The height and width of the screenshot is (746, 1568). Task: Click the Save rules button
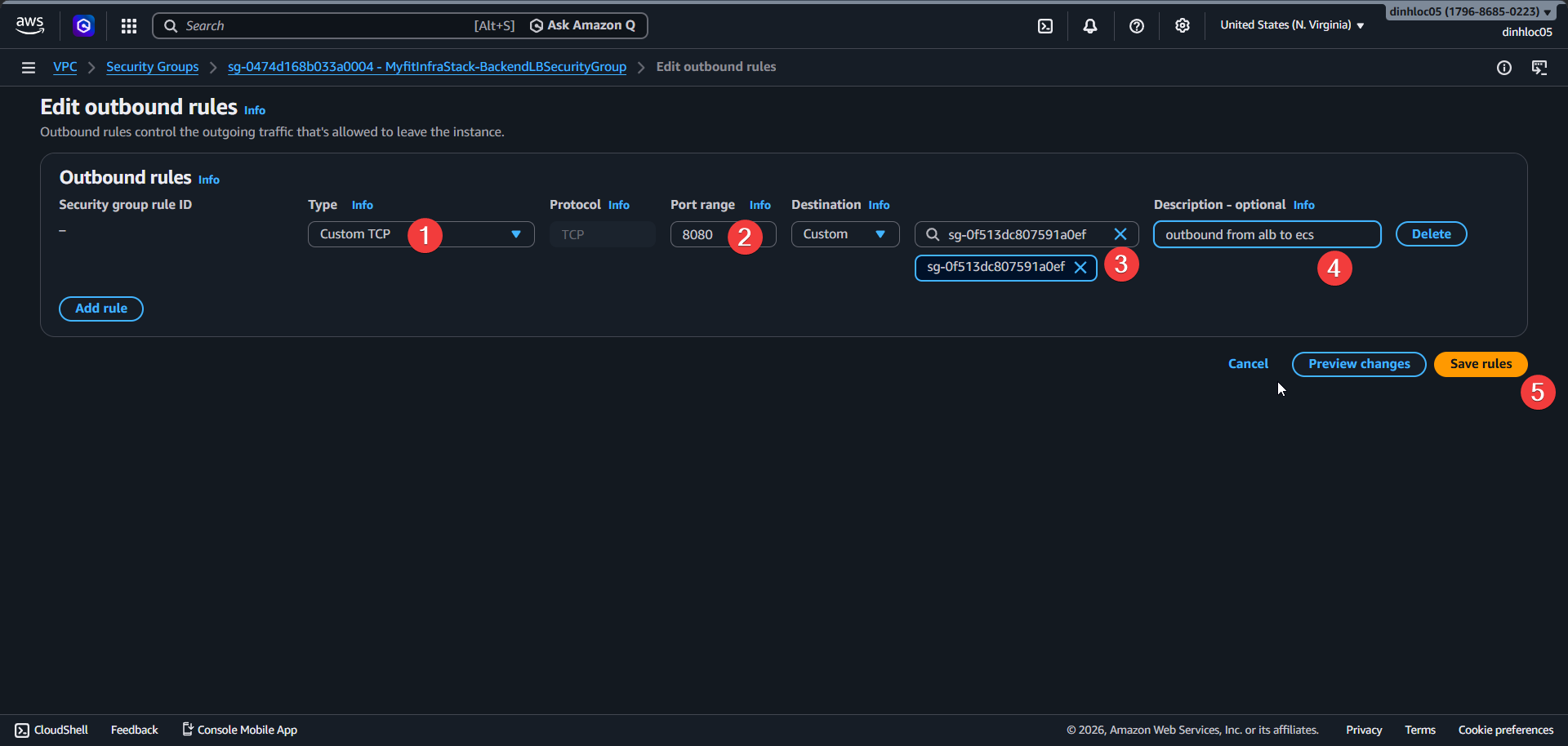pyautogui.click(x=1480, y=364)
